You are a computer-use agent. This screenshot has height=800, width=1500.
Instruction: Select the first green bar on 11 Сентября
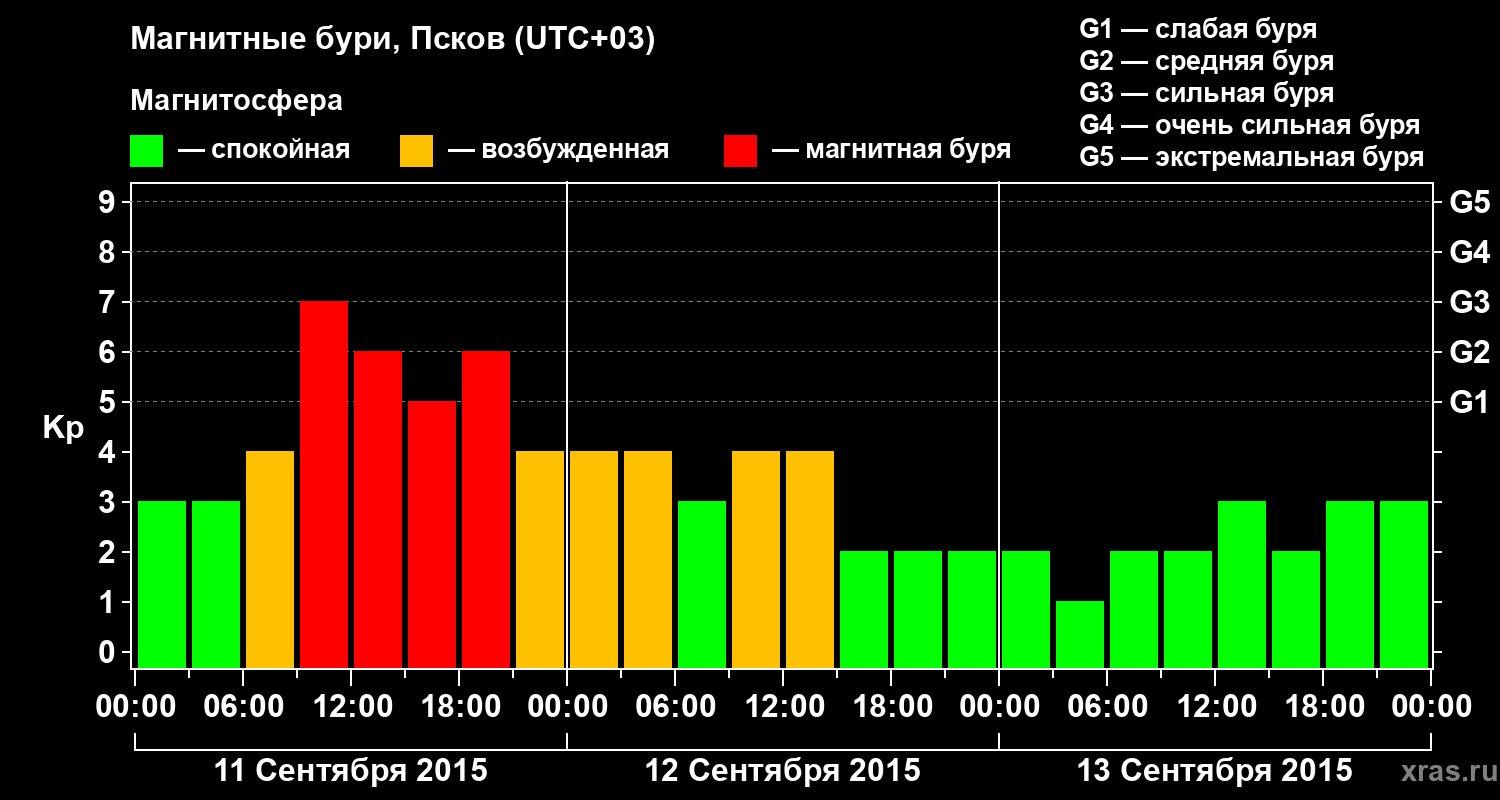coord(162,585)
